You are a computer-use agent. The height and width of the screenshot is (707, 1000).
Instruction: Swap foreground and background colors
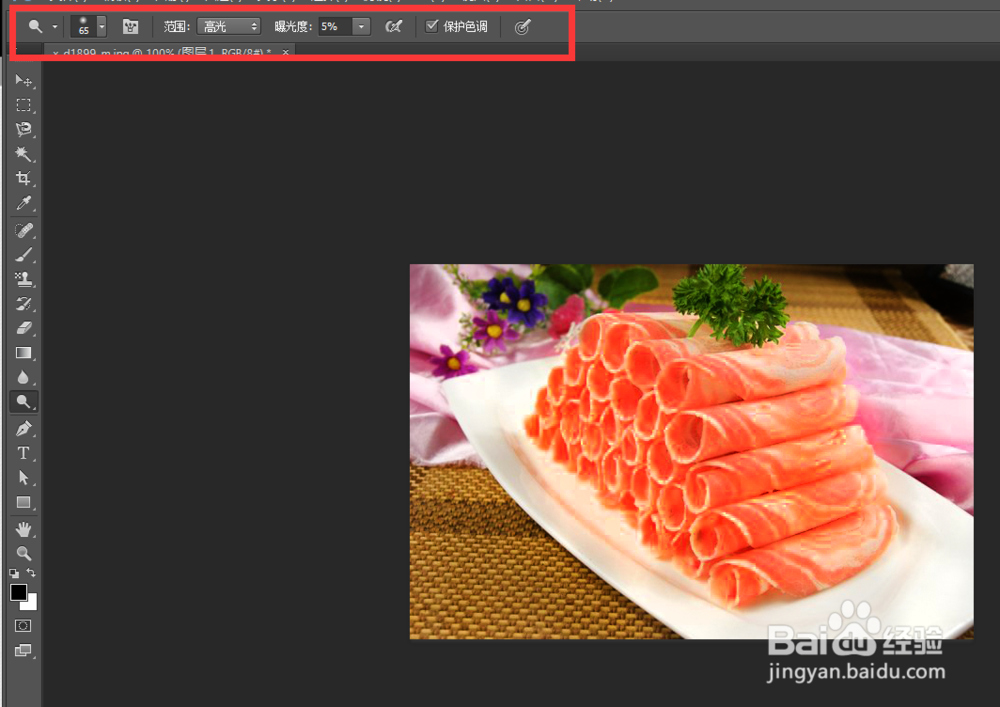pyautogui.click(x=31, y=572)
